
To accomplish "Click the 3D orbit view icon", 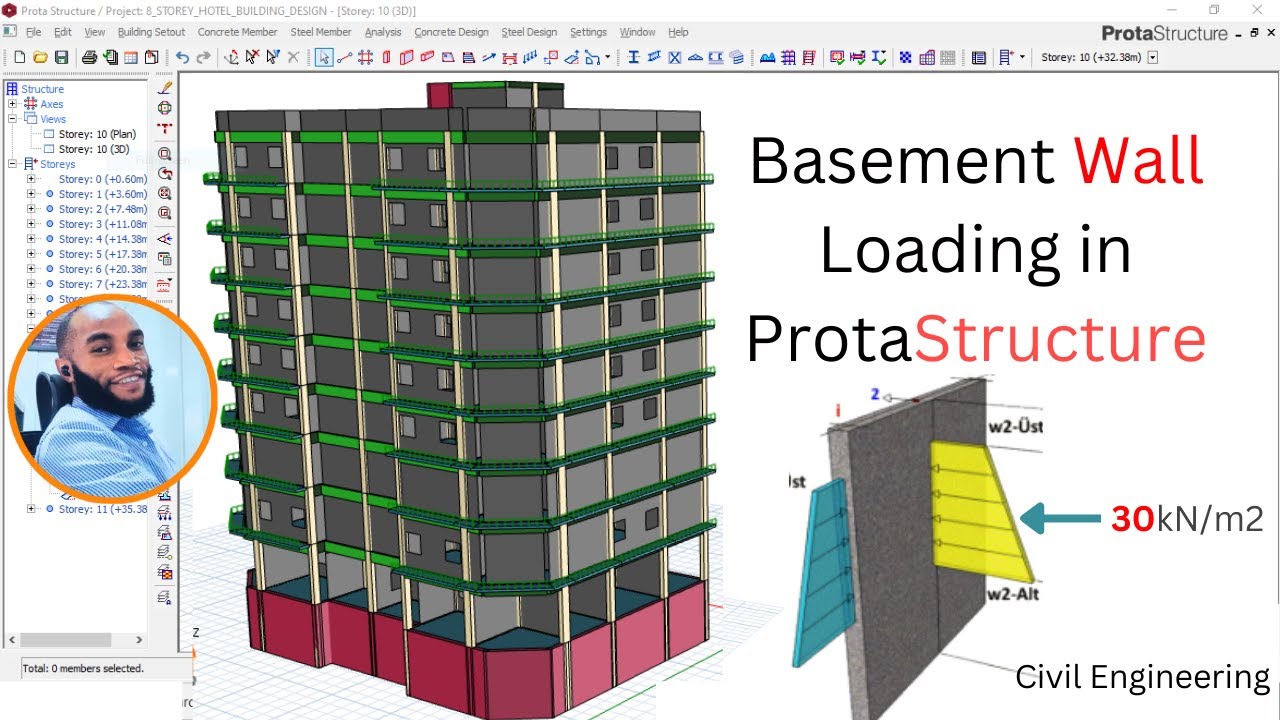I will point(166,107).
